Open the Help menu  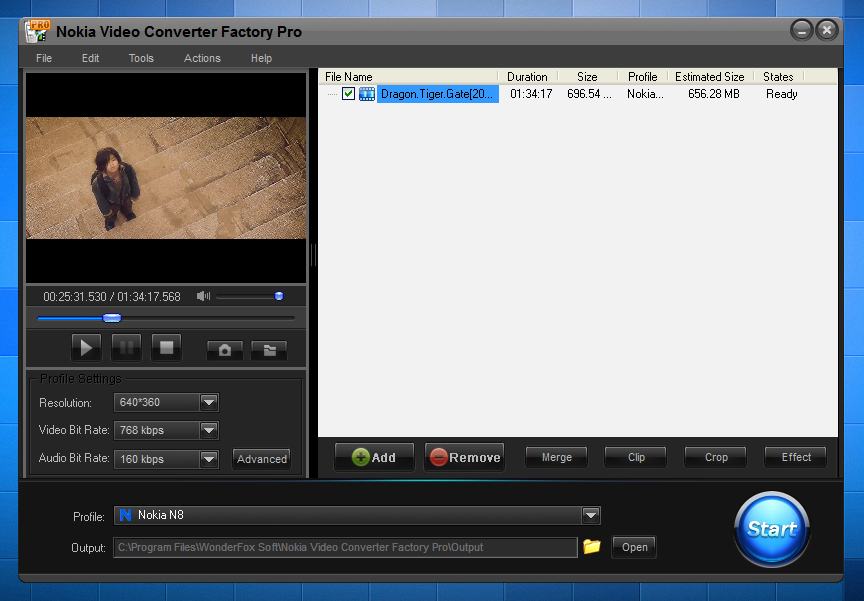click(261, 58)
